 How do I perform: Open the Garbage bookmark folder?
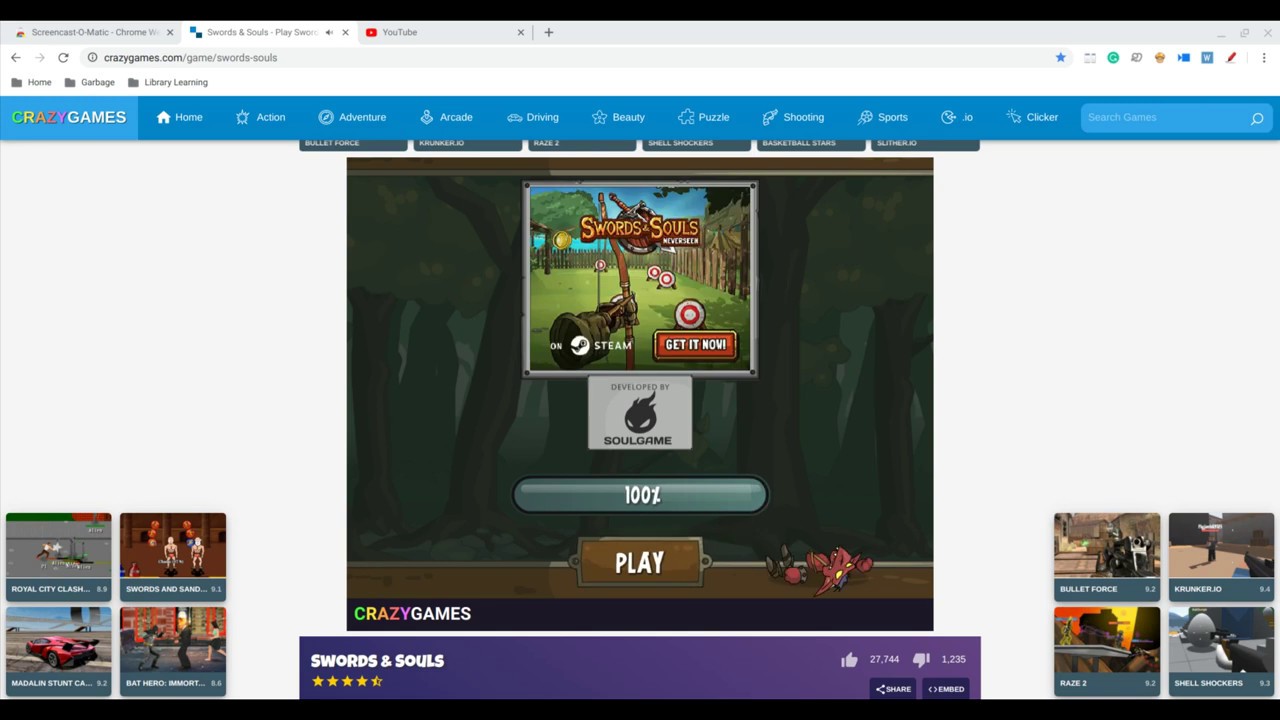coord(89,82)
